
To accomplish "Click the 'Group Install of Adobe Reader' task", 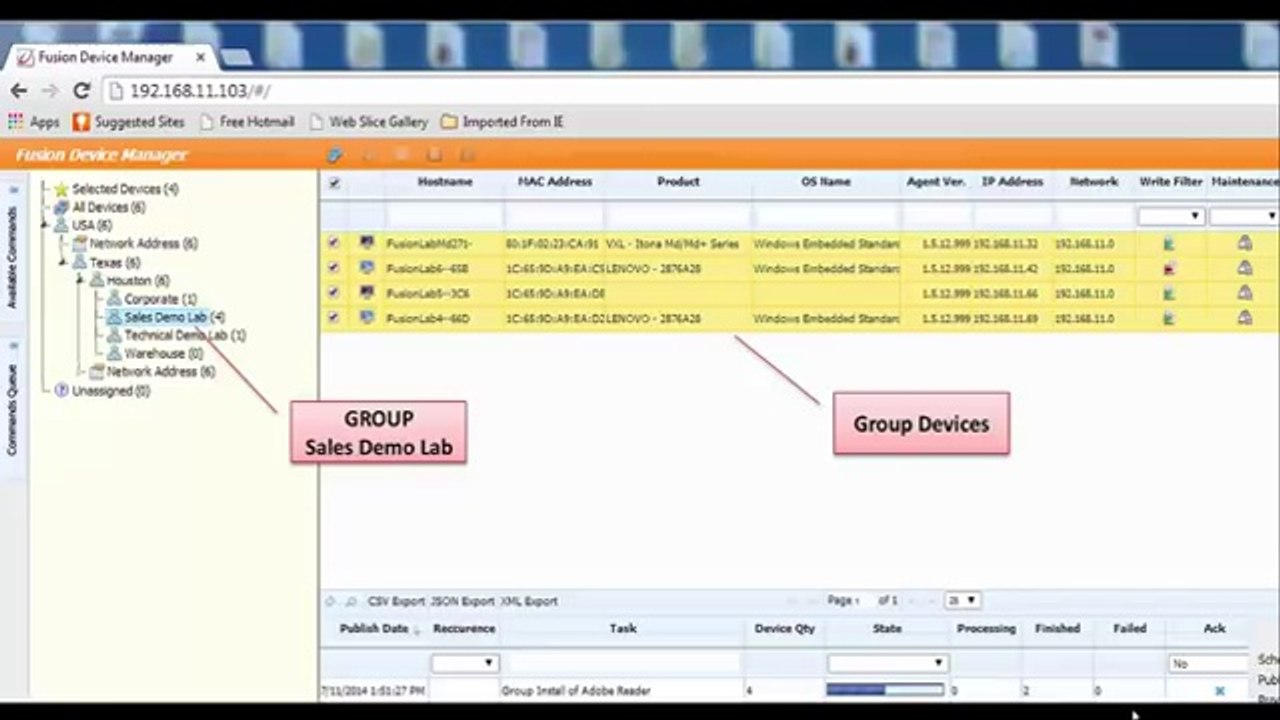I will [576, 691].
